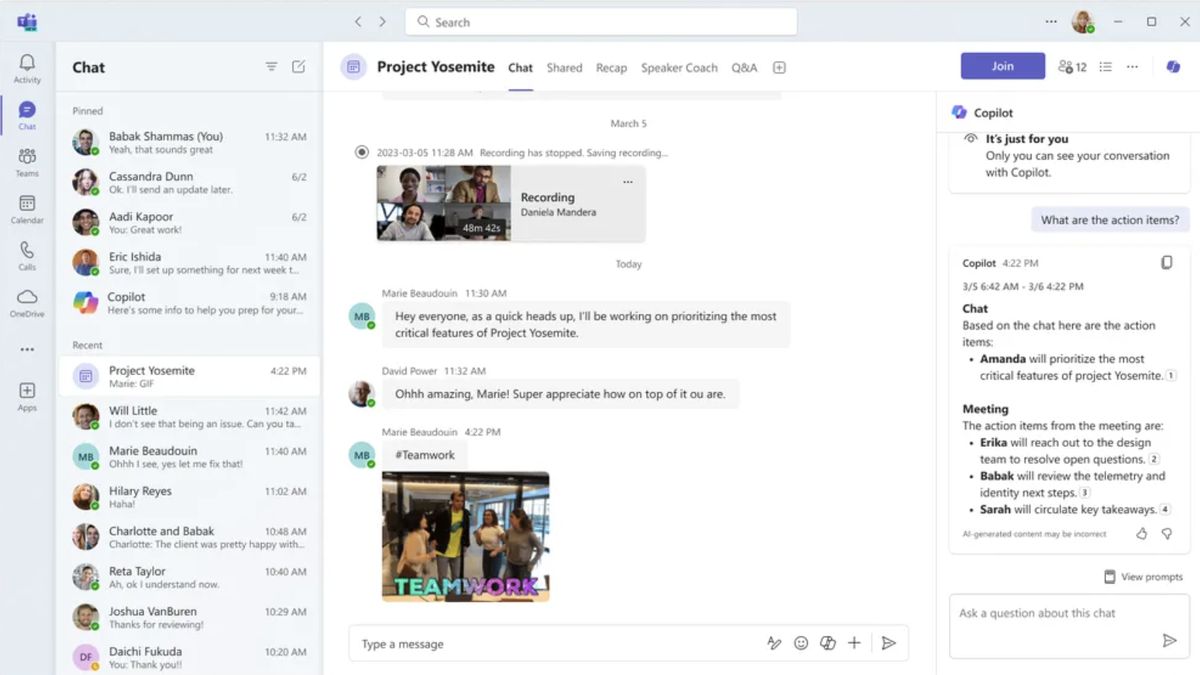Click the 'What are the action items?' prompt bubble
The width and height of the screenshot is (1200, 675).
(x=1109, y=220)
